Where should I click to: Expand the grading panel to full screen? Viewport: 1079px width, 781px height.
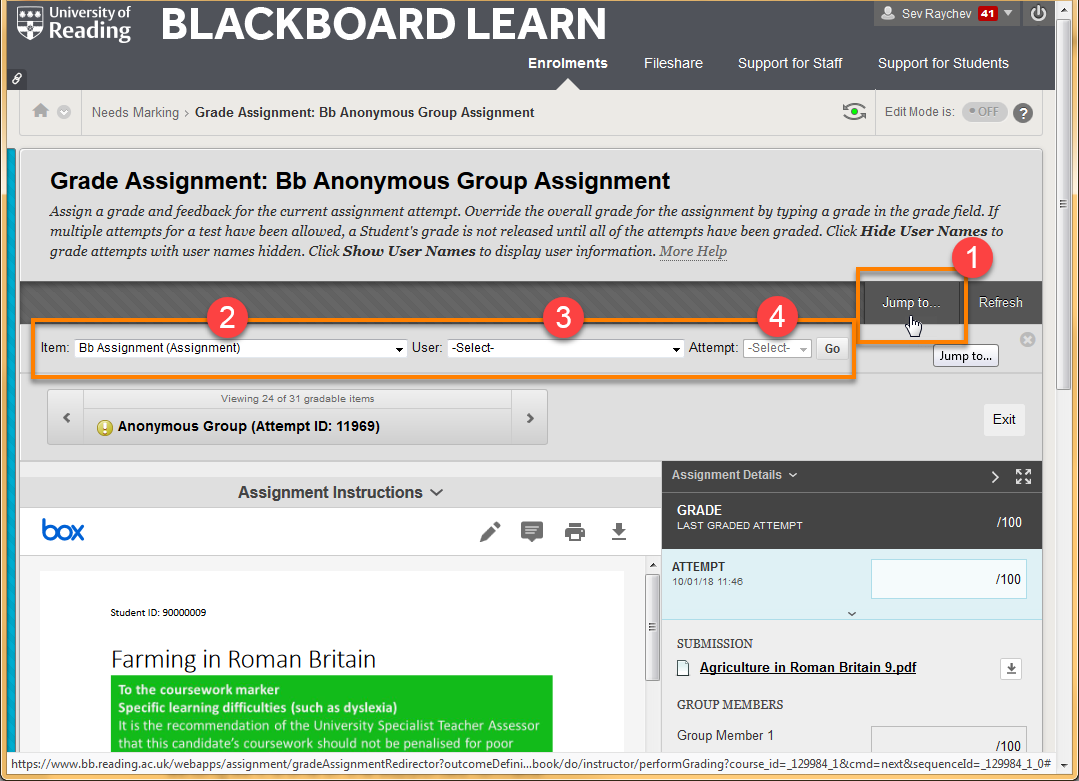click(1023, 476)
